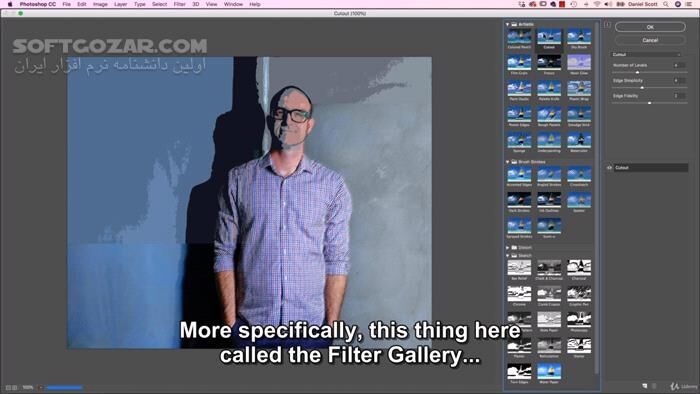Click the Cancel button

click(650, 40)
